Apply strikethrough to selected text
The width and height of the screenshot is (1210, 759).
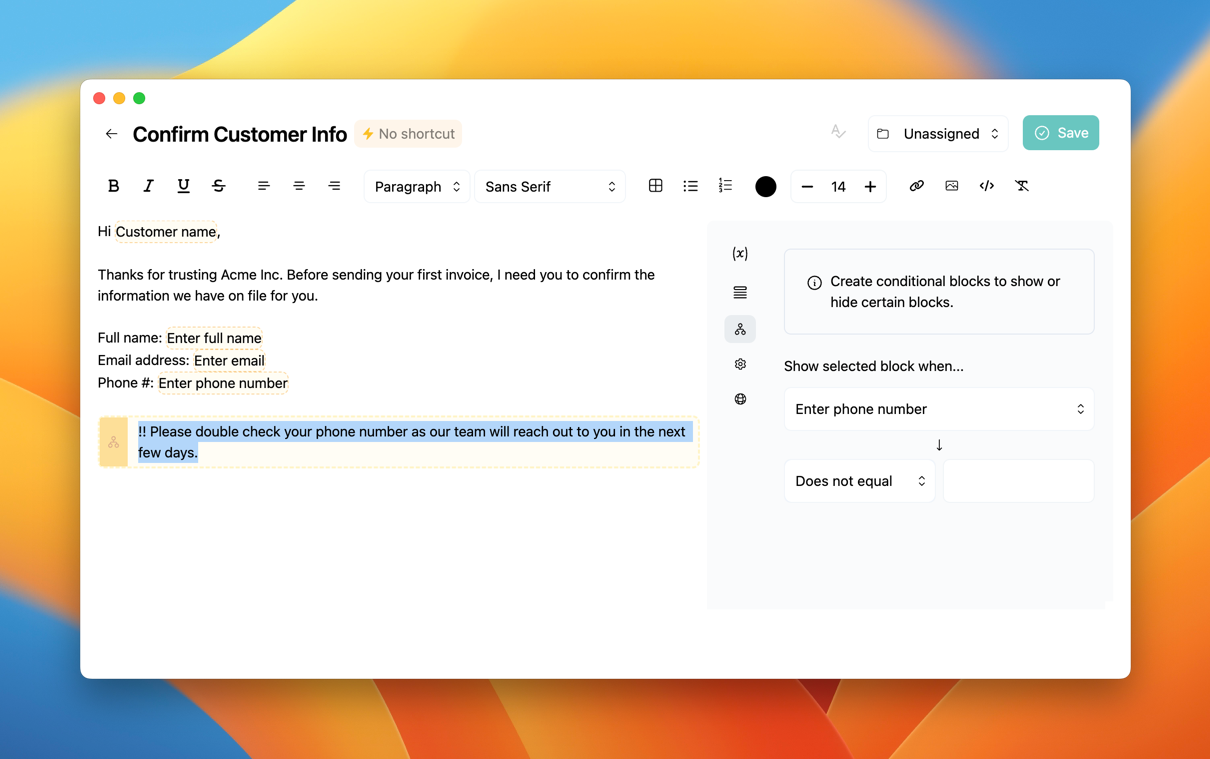(218, 186)
